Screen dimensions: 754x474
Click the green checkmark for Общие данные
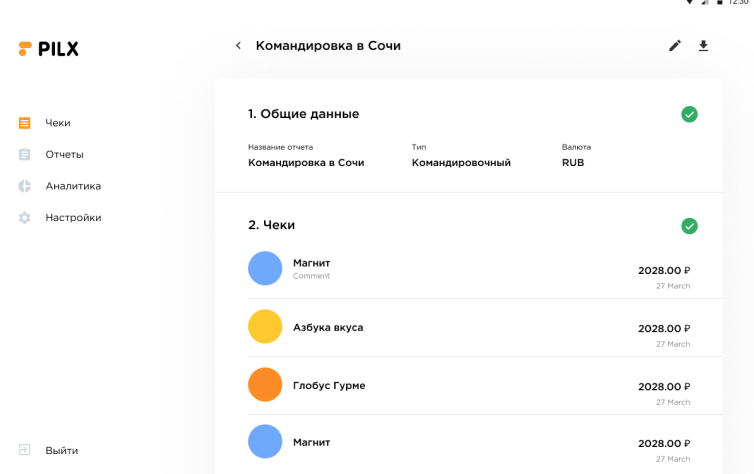(689, 114)
